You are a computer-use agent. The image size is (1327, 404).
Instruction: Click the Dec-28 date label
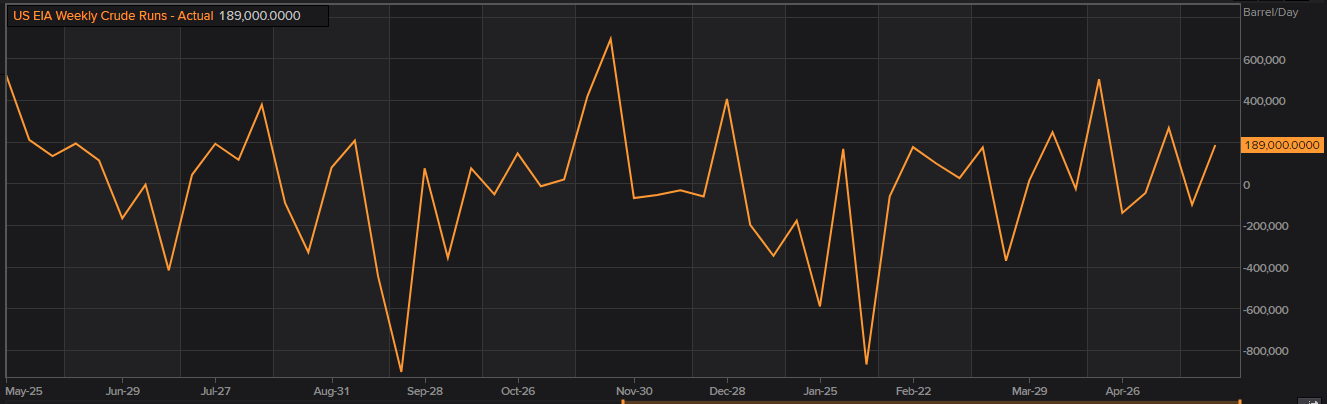(727, 391)
